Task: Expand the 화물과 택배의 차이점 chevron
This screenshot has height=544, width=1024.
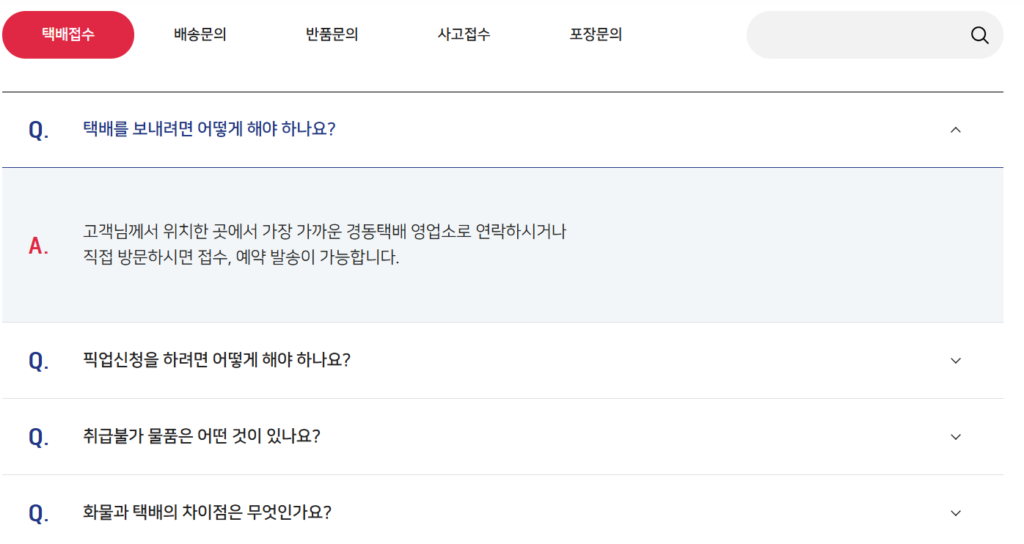Action: 955,513
